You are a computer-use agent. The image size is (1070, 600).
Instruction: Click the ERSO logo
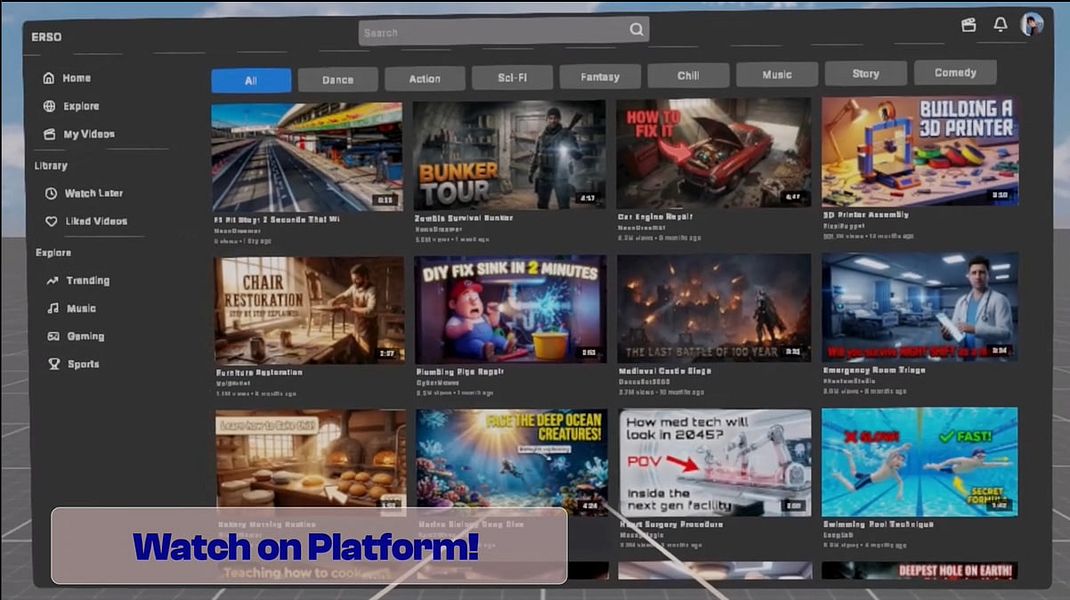pos(46,37)
